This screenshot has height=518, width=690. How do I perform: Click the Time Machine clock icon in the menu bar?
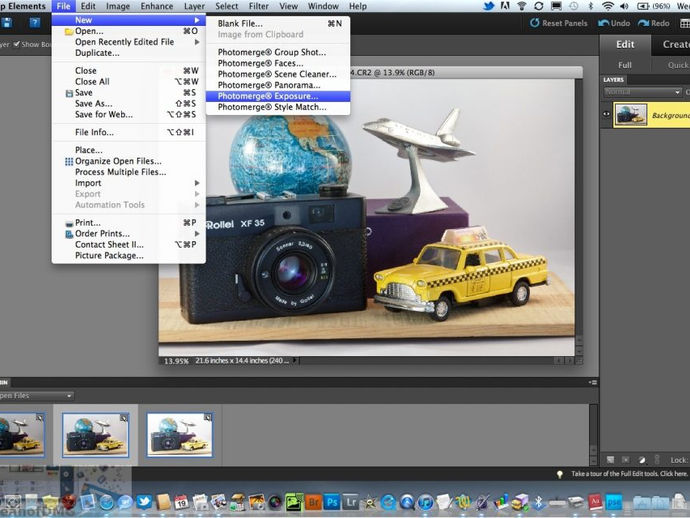tap(574, 6)
